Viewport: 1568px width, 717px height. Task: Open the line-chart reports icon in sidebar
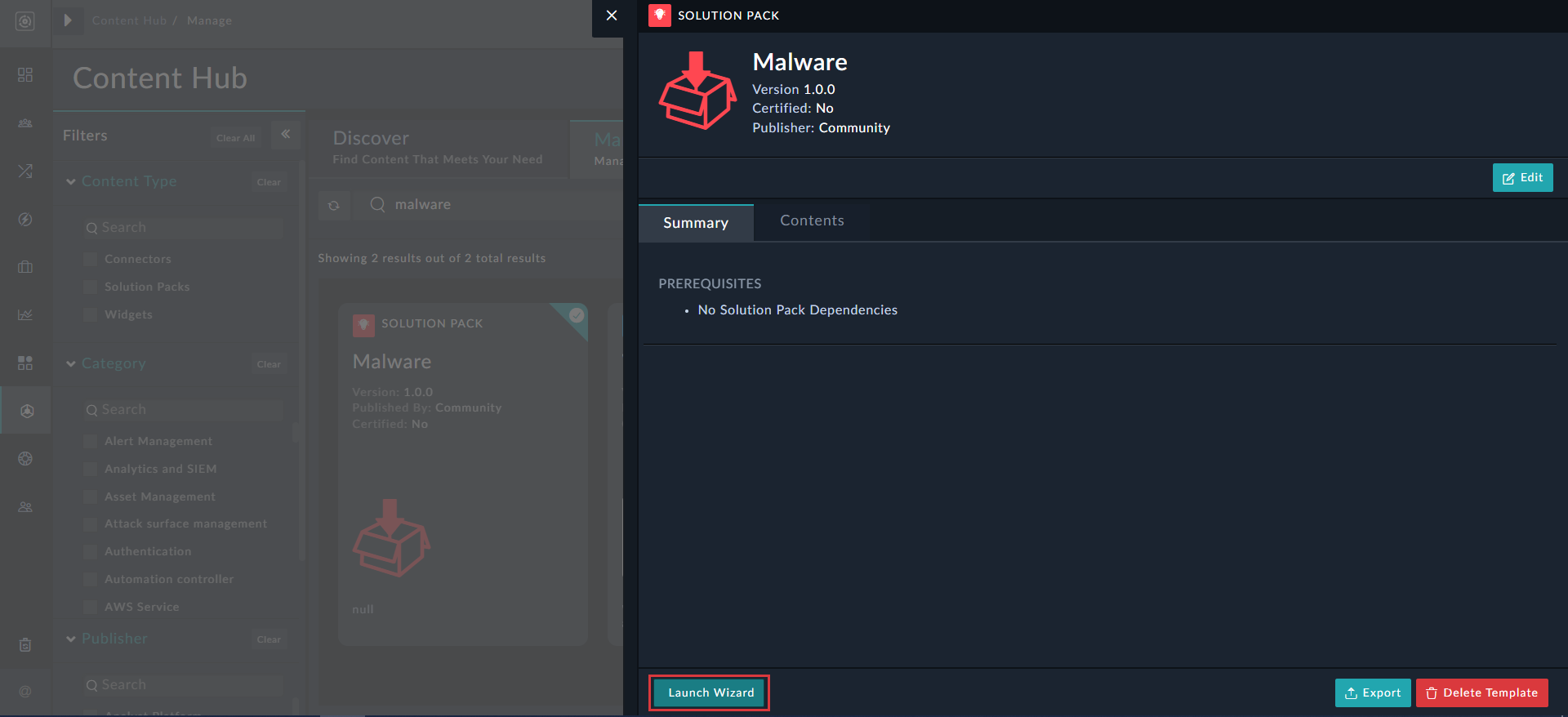[x=25, y=314]
